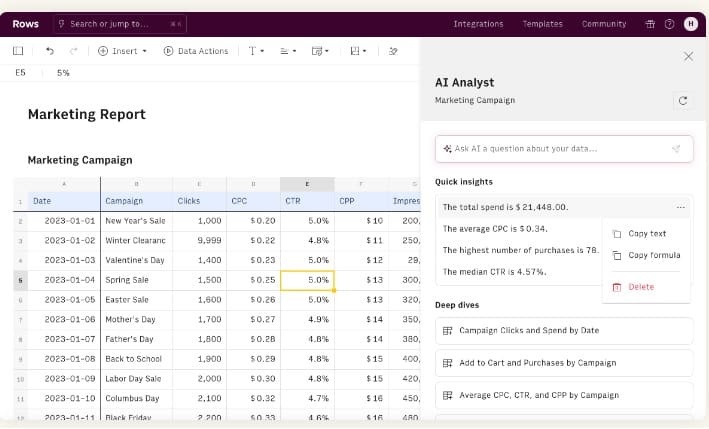Choose Delete in the context menu
The image size is (709, 429).
tap(640, 287)
